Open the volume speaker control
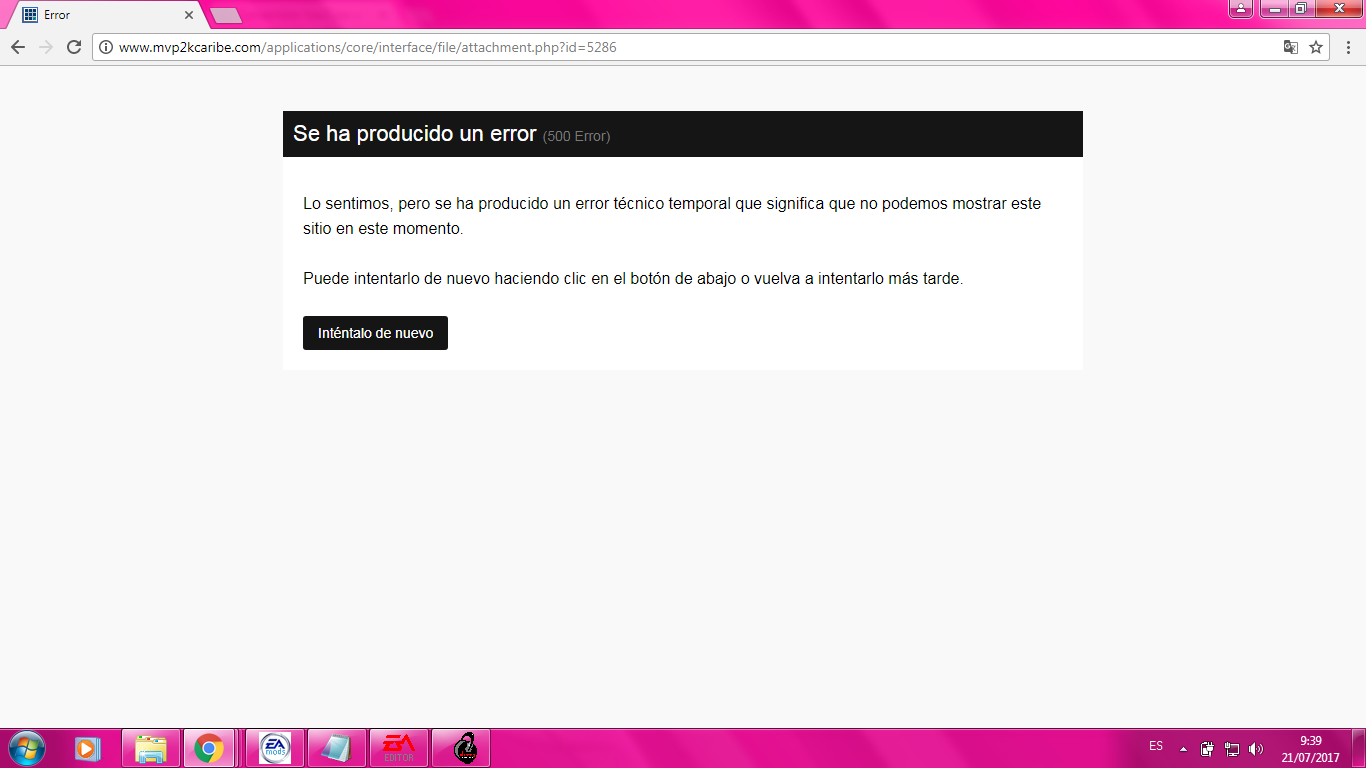Screen dimensions: 1366x768 click(1256, 748)
